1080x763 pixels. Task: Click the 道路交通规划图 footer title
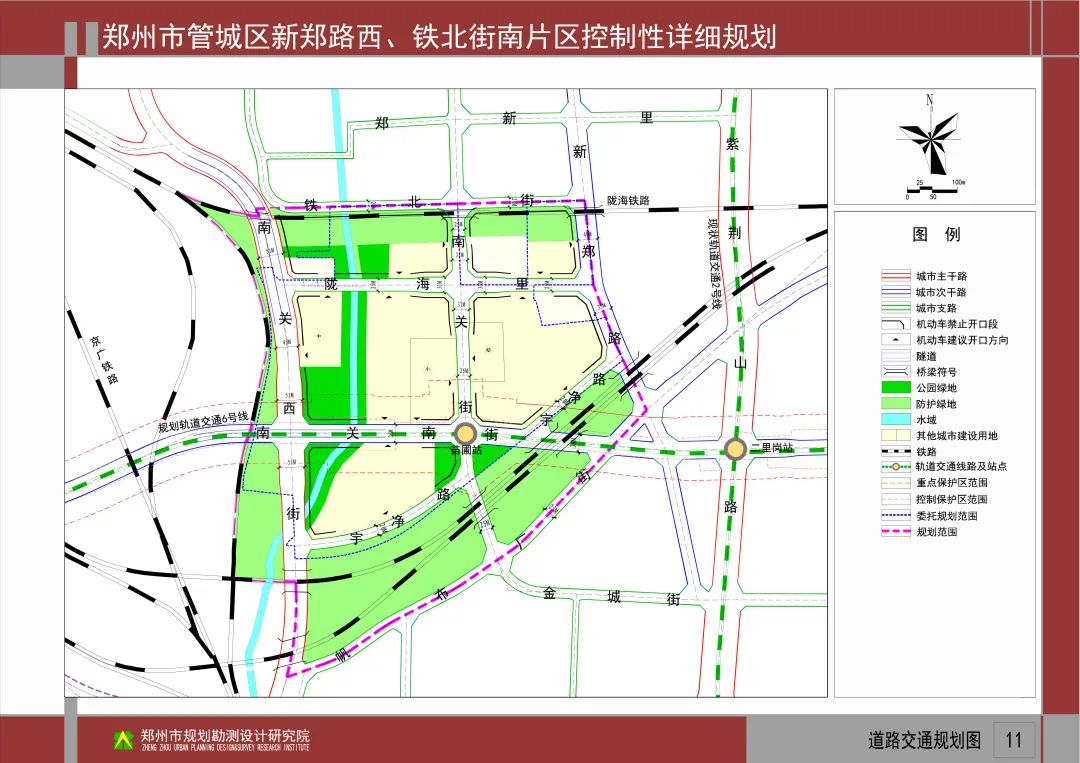point(924,740)
